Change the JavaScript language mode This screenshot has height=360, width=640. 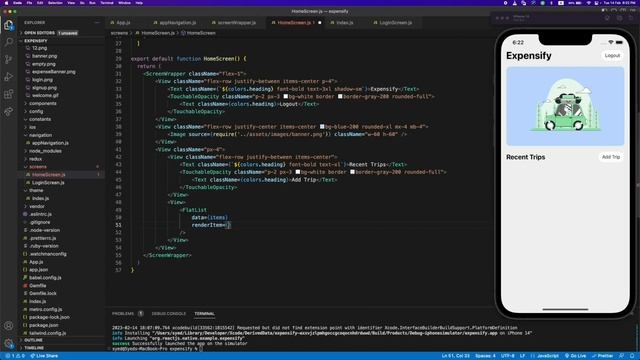(x=547, y=356)
